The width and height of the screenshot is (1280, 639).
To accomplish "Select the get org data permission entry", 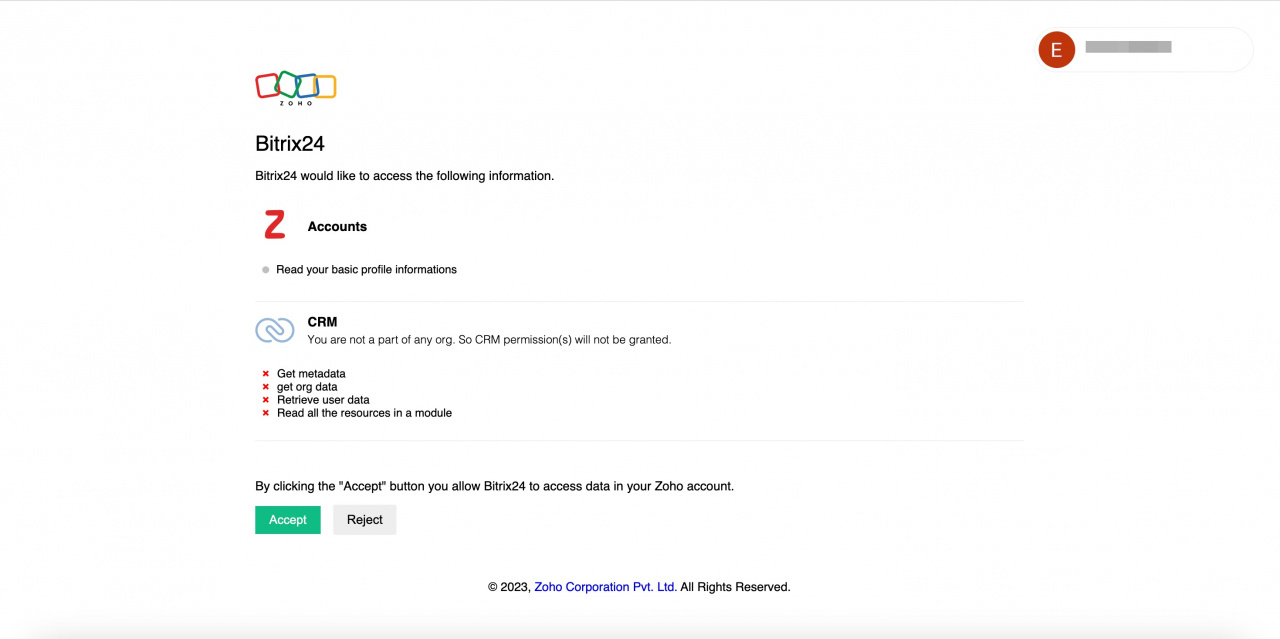I will [x=308, y=386].
